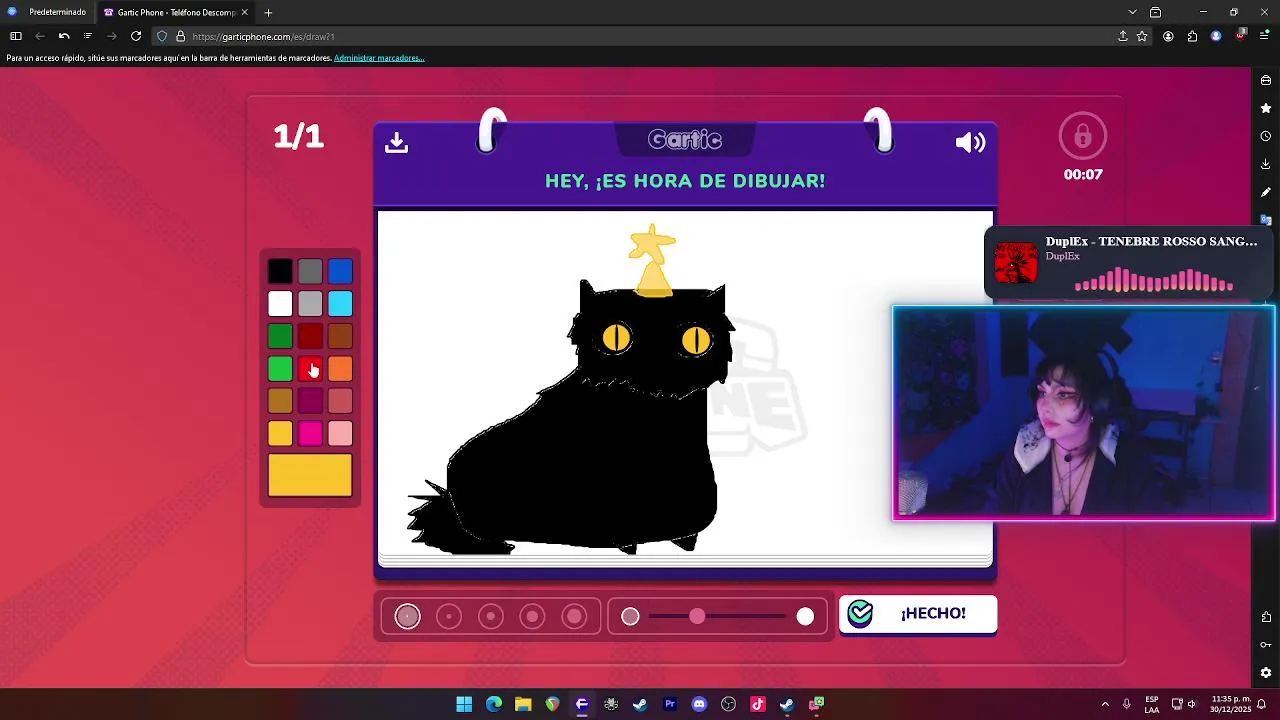The height and width of the screenshot is (720, 1280).
Task: Click the padlock icon above the timer
Action: 1083,136
